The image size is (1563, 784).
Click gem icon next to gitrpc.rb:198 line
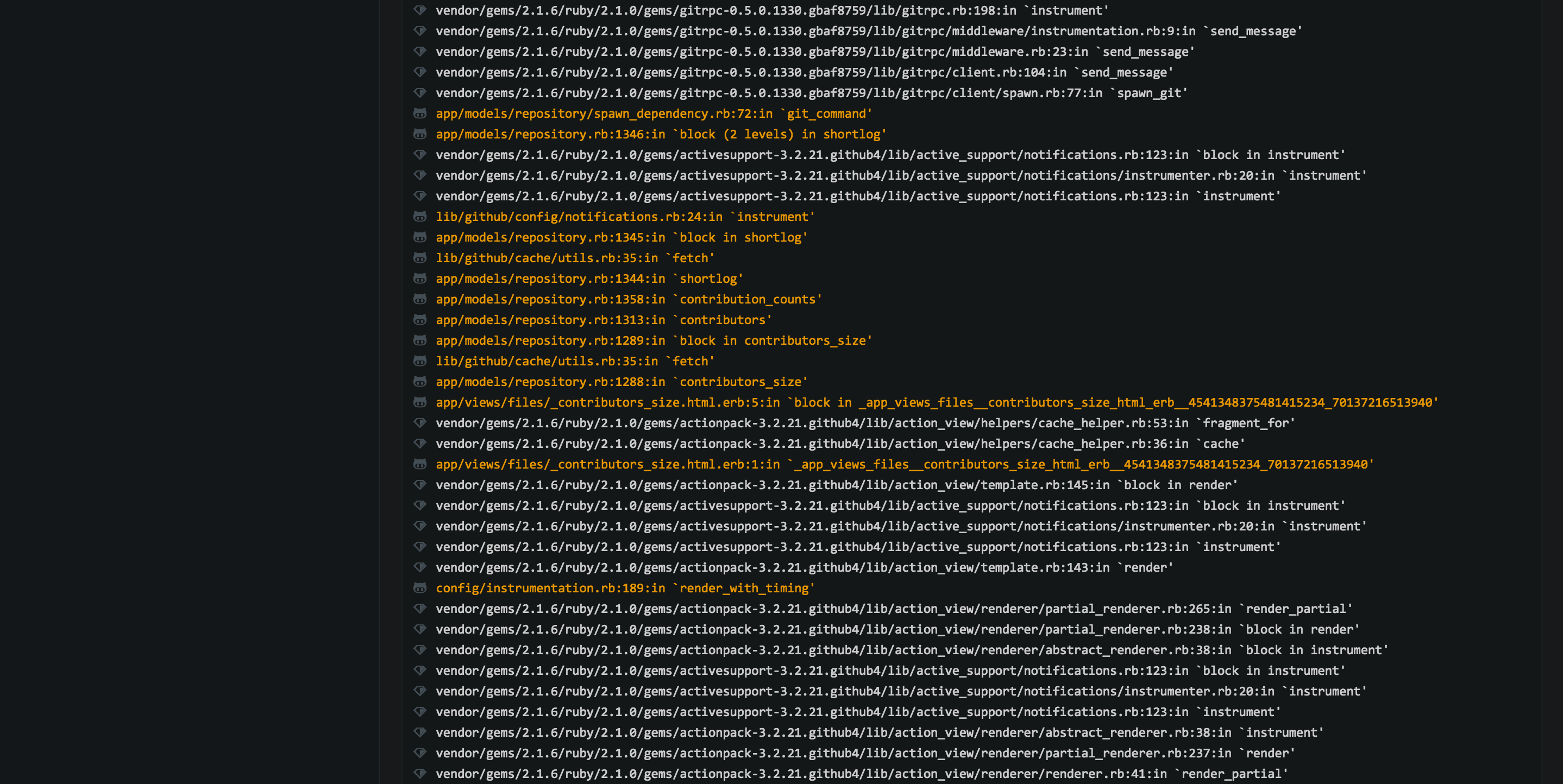click(419, 10)
